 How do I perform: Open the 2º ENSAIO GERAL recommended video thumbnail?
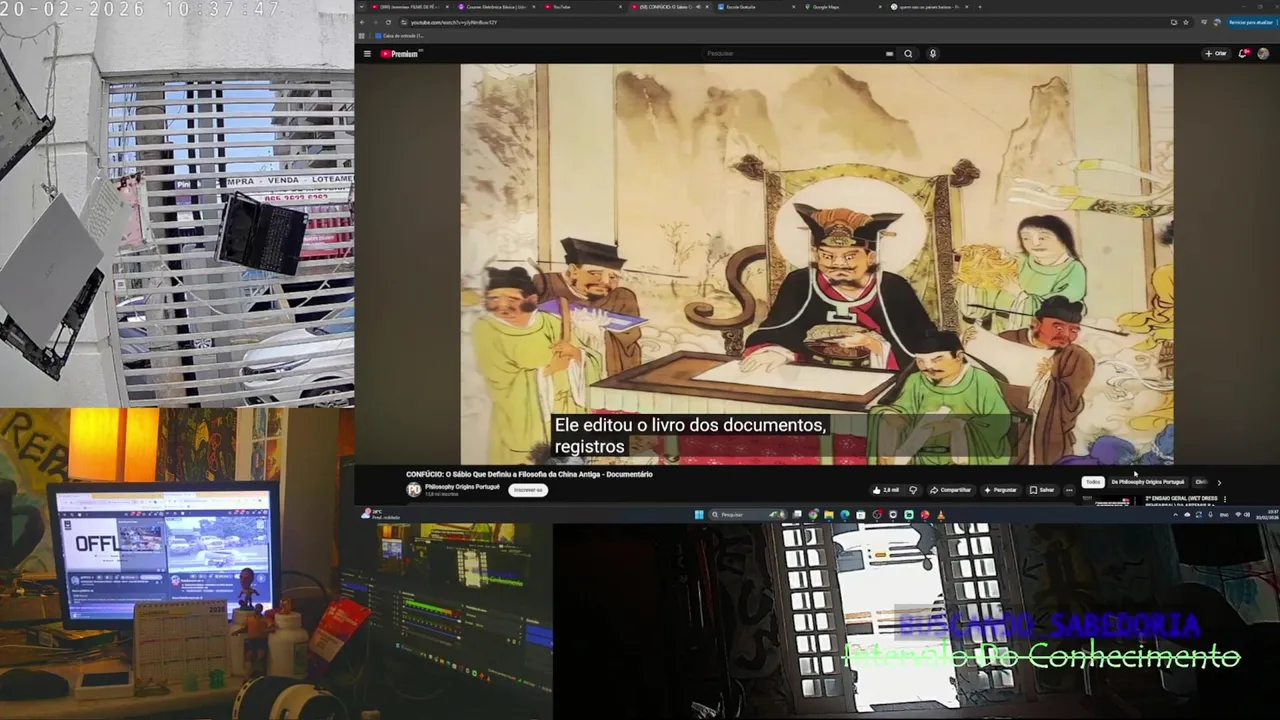point(1112,500)
